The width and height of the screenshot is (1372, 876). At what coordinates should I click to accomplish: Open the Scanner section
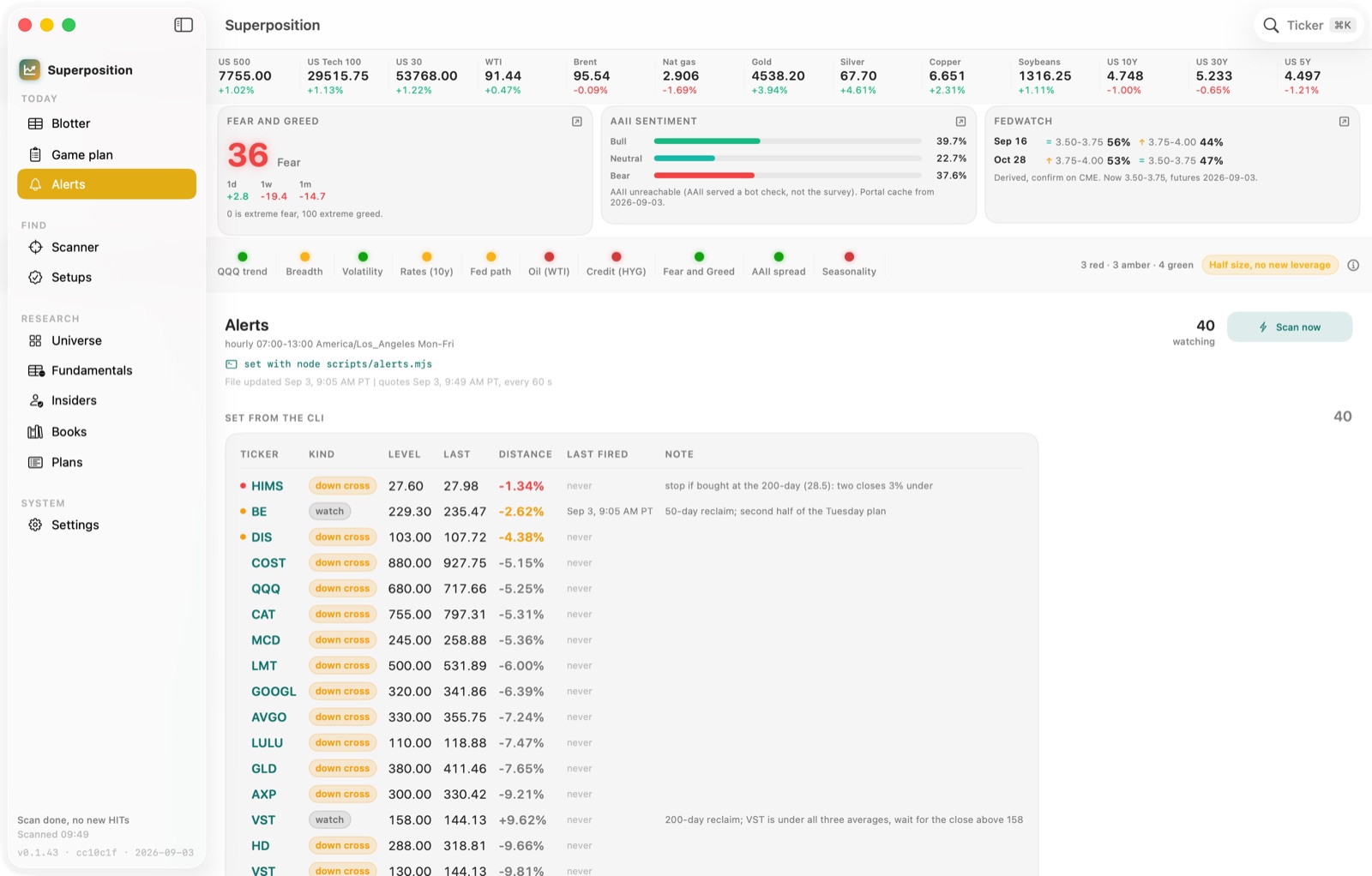click(x=106, y=247)
